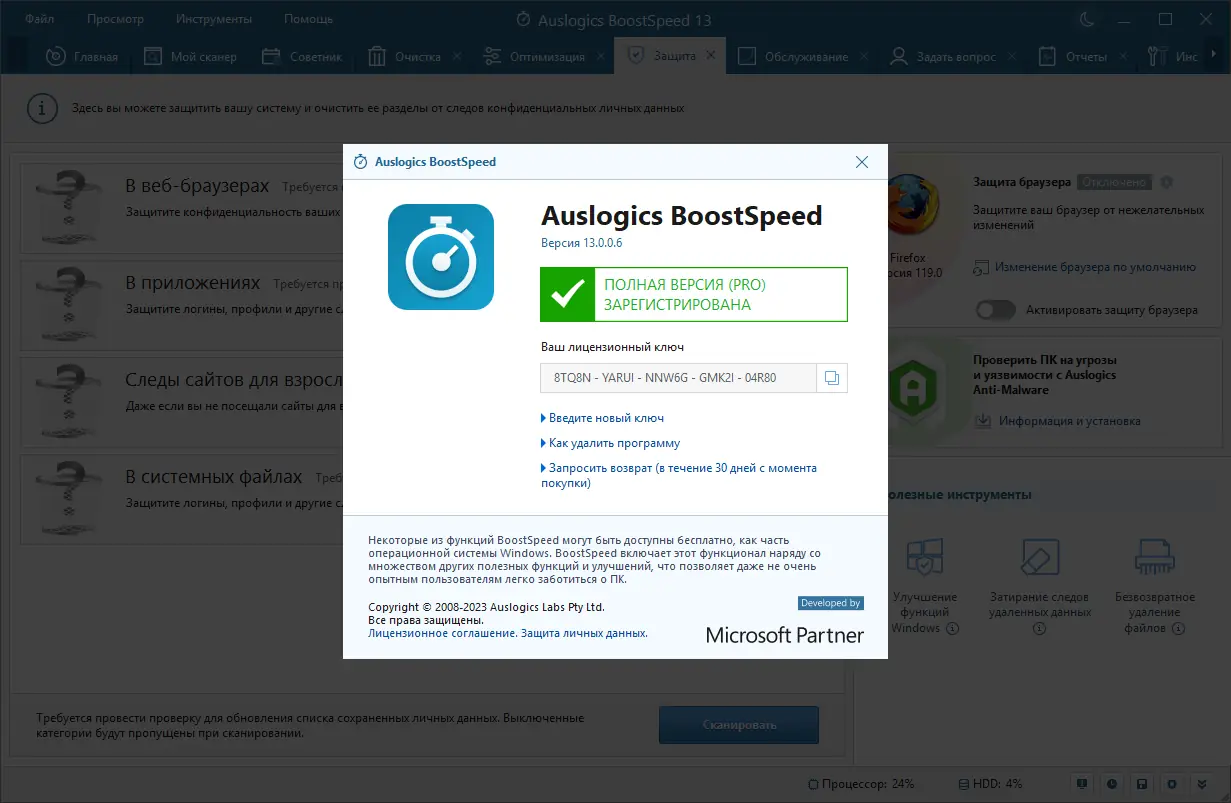Click the 'Защита браузера' heading text
The height and width of the screenshot is (803, 1231).
tap(1022, 182)
